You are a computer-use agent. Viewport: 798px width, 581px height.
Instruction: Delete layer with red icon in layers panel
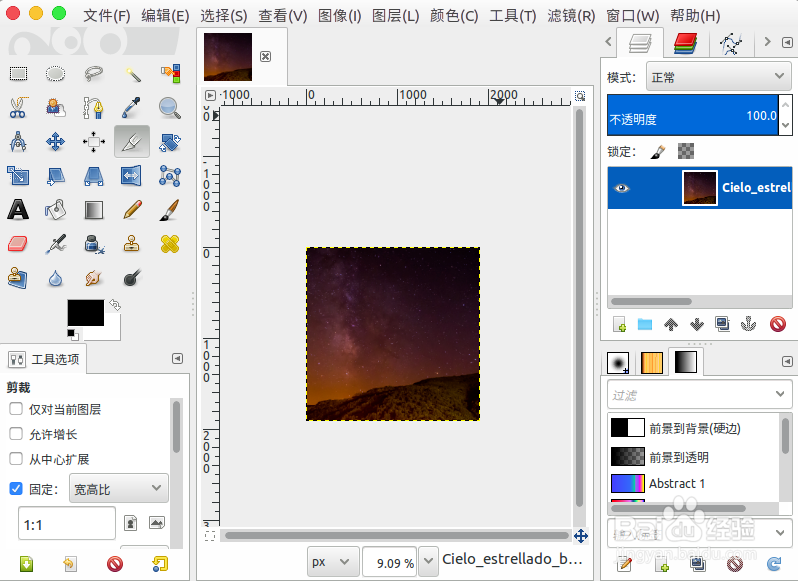point(777,324)
